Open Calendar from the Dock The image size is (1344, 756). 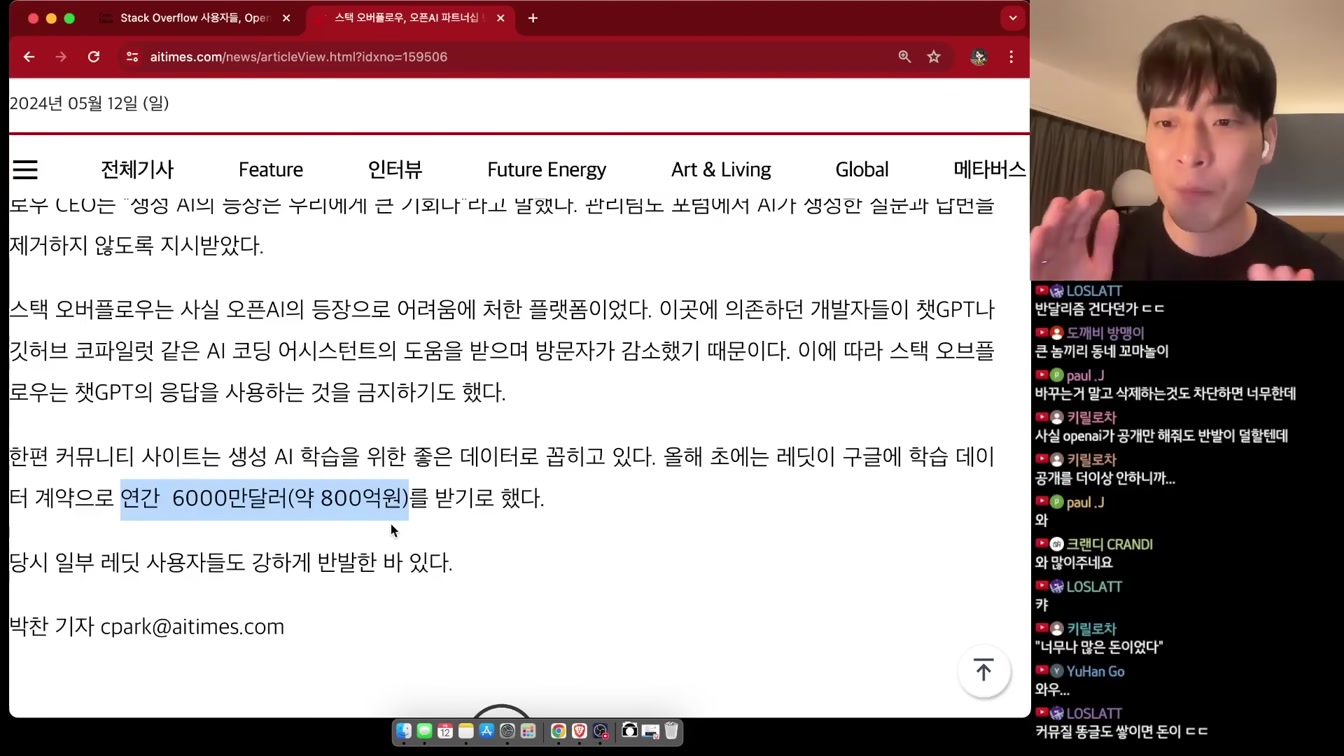point(445,731)
